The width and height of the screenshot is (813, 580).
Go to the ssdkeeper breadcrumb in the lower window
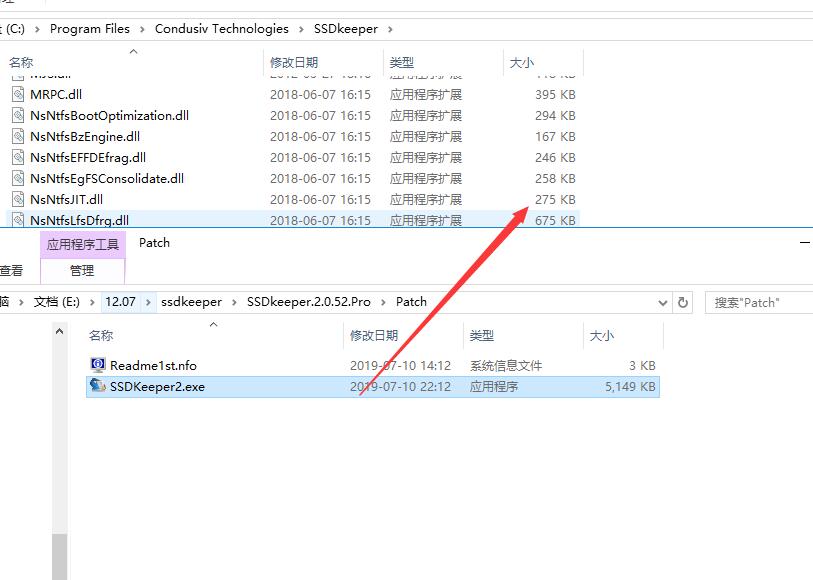click(x=191, y=302)
